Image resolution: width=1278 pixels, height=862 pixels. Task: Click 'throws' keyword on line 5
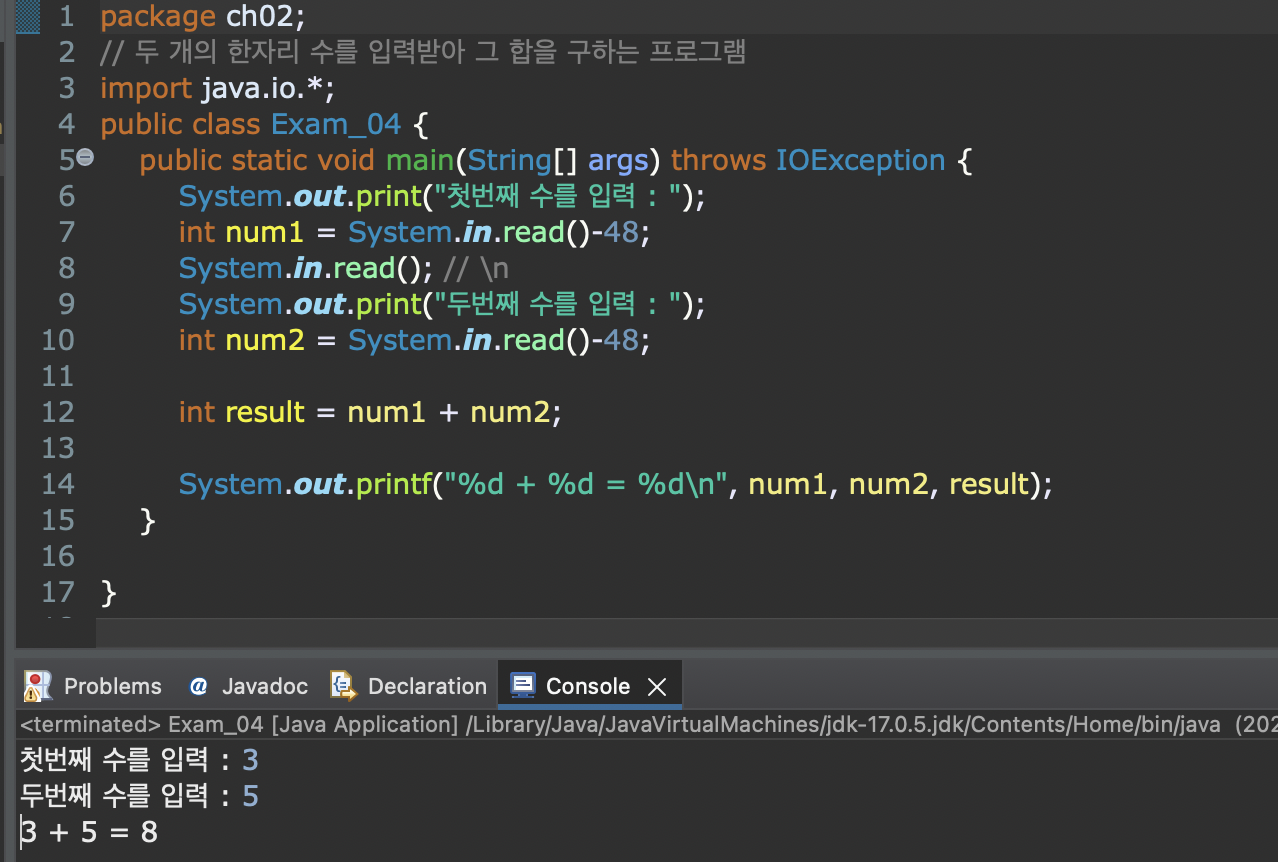717,160
